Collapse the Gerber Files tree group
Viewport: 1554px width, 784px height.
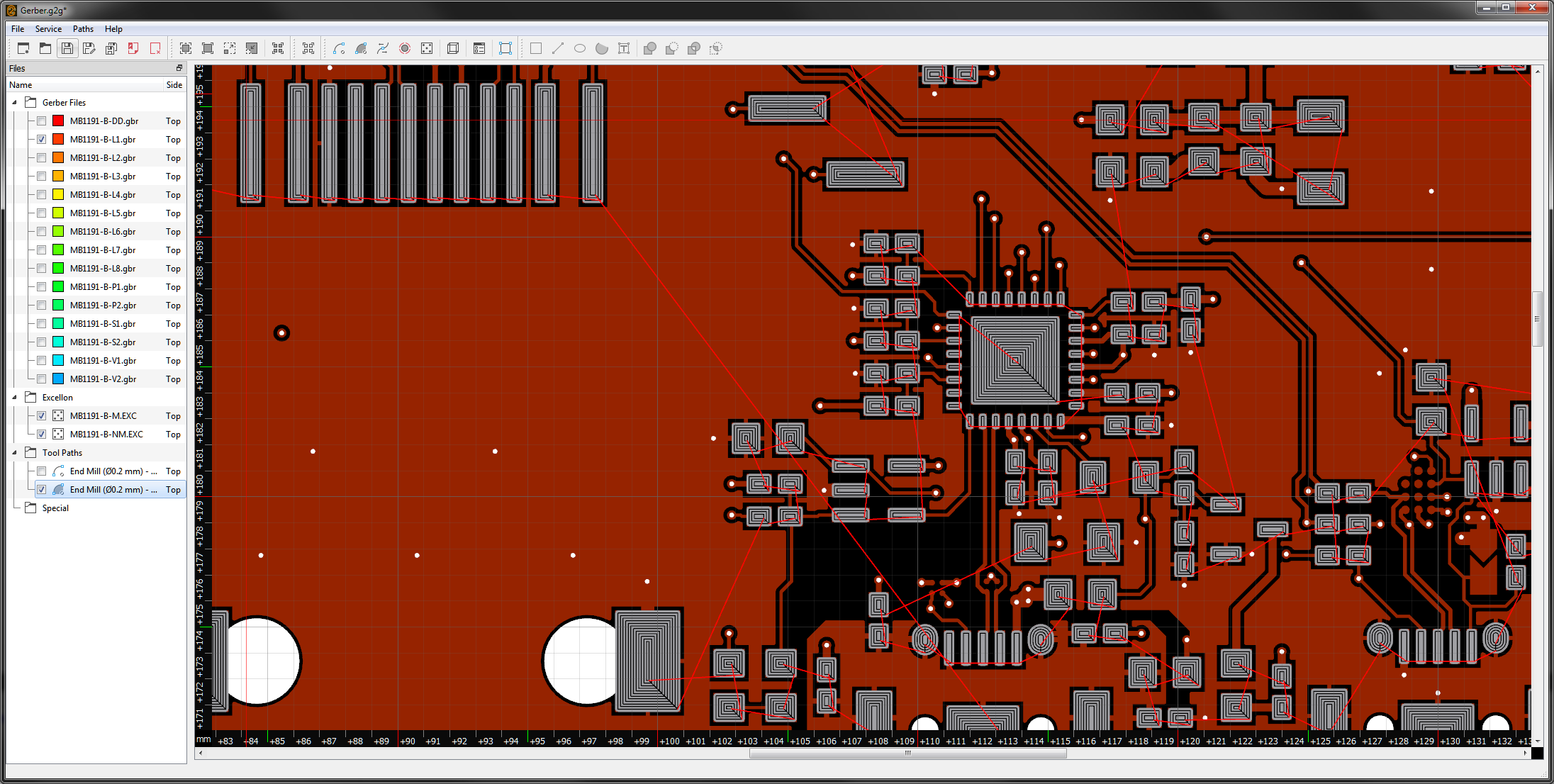tap(15, 103)
